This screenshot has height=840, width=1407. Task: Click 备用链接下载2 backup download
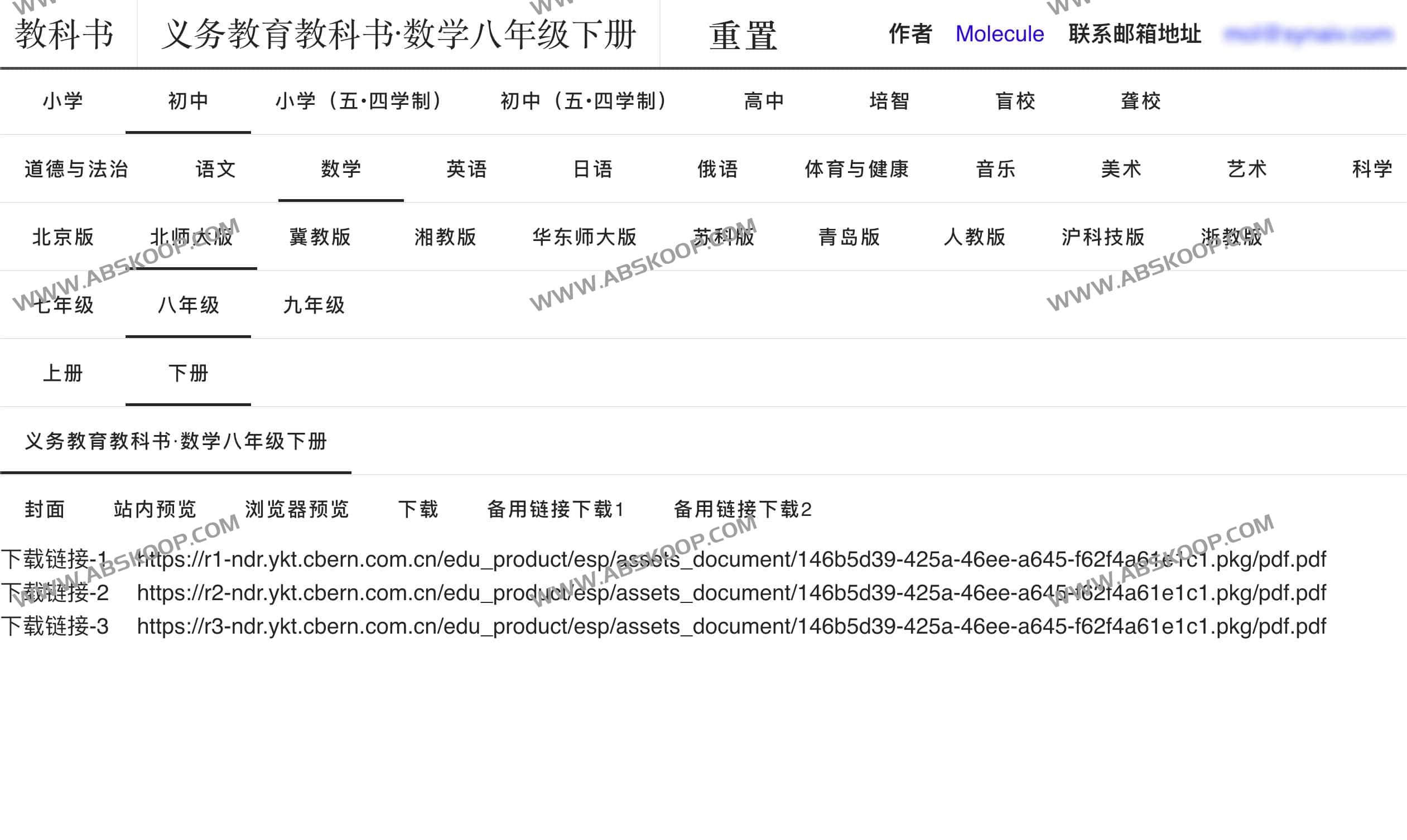(x=743, y=509)
